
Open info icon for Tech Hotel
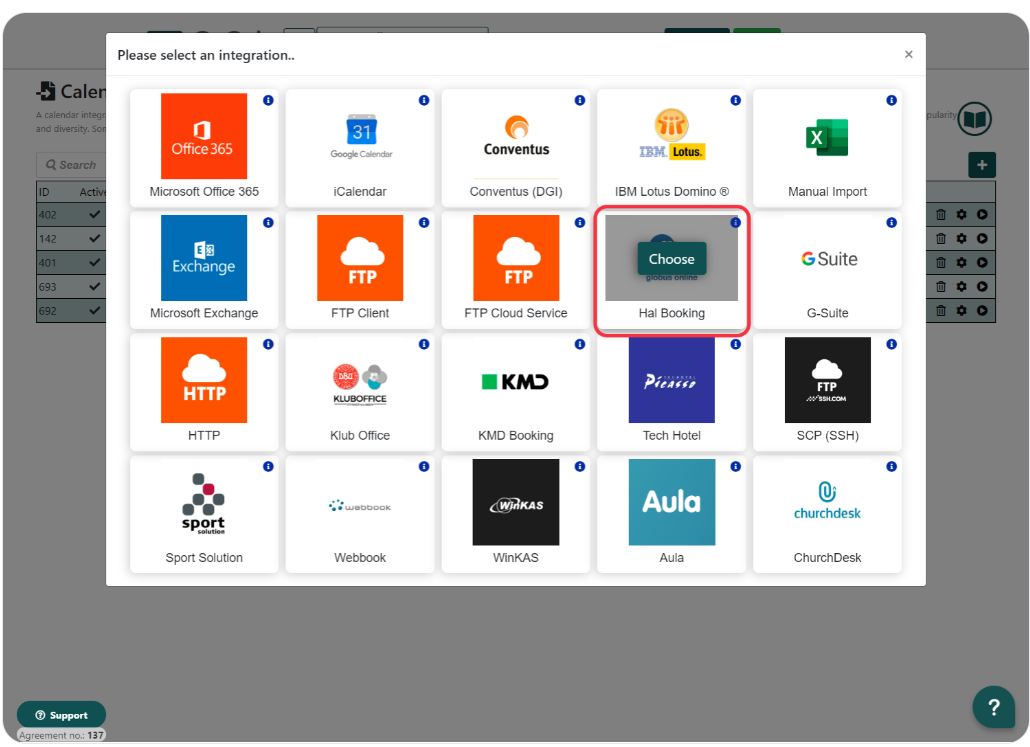[x=735, y=344]
